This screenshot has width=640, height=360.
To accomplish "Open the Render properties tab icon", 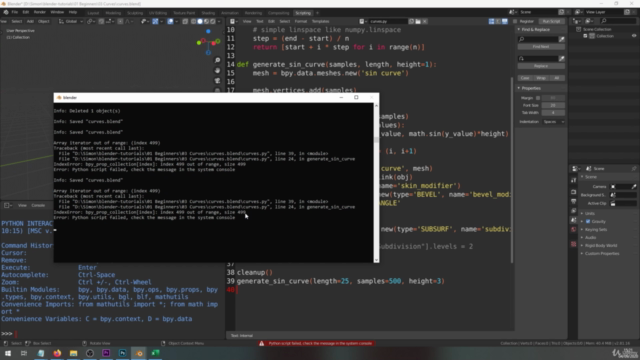I will pyautogui.click(x=573, y=192).
